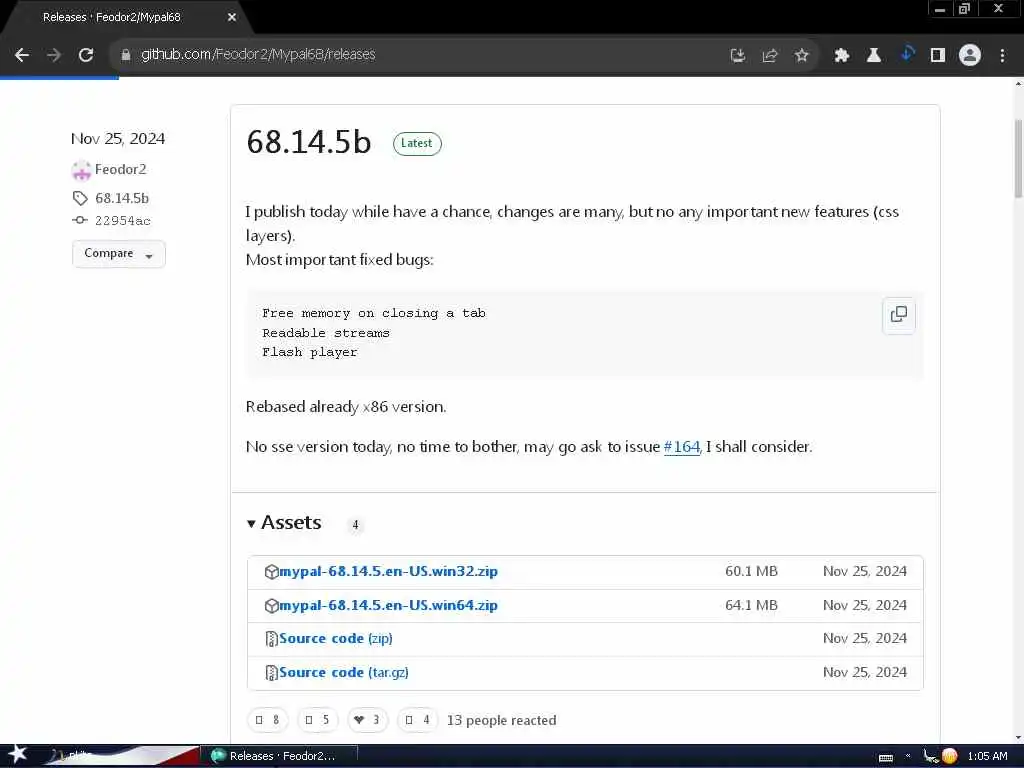Click the package icon beside win64.zip
Image resolution: width=1024 pixels, height=768 pixels.
point(271,606)
